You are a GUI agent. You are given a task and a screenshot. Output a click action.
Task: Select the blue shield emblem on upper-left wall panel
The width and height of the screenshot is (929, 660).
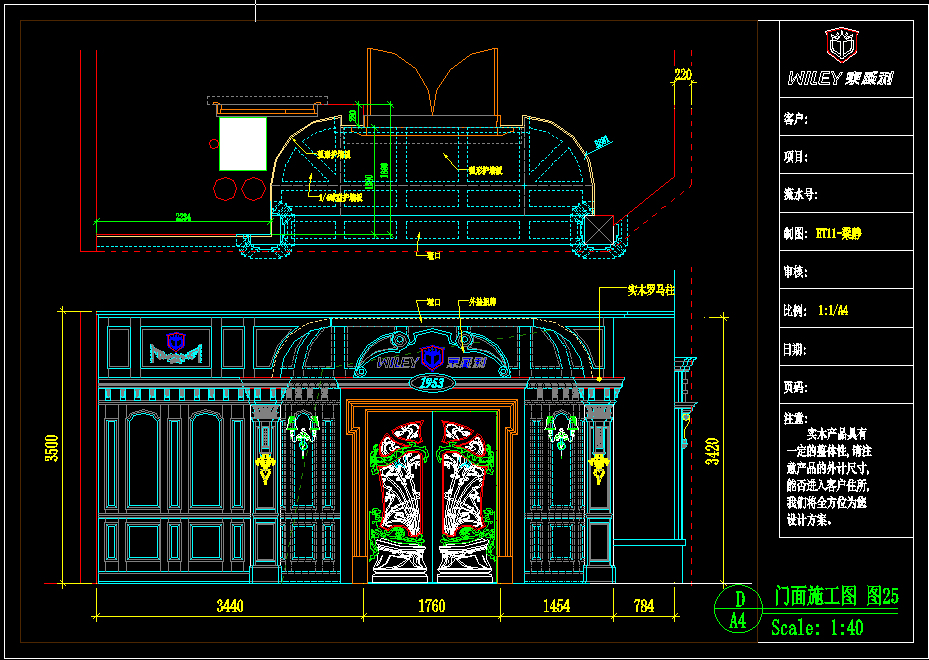(x=176, y=340)
